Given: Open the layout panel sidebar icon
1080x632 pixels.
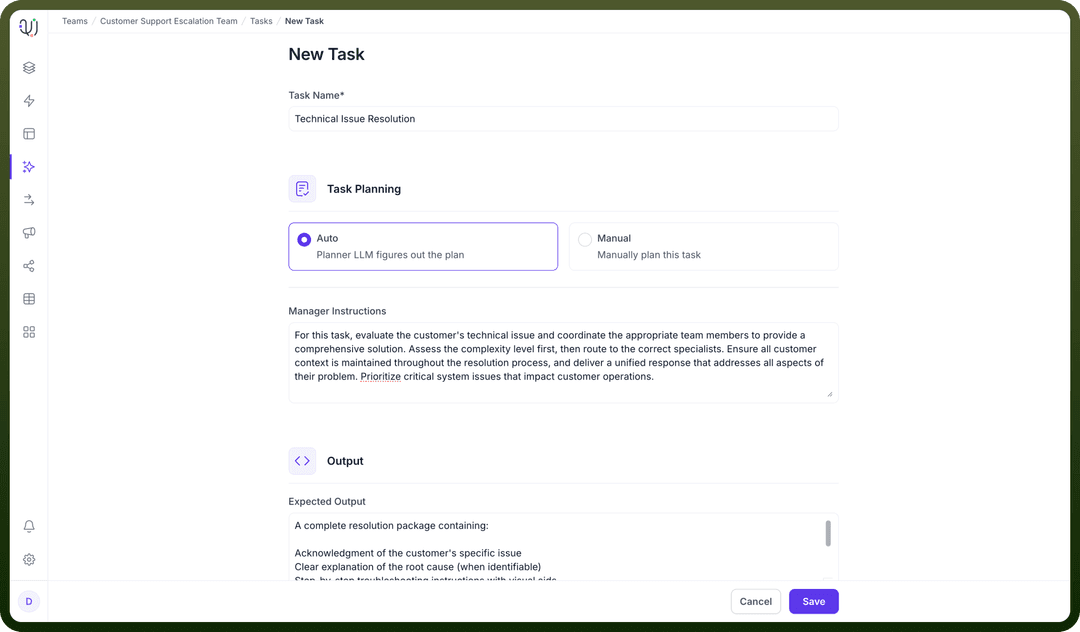Looking at the screenshot, I should pos(29,134).
